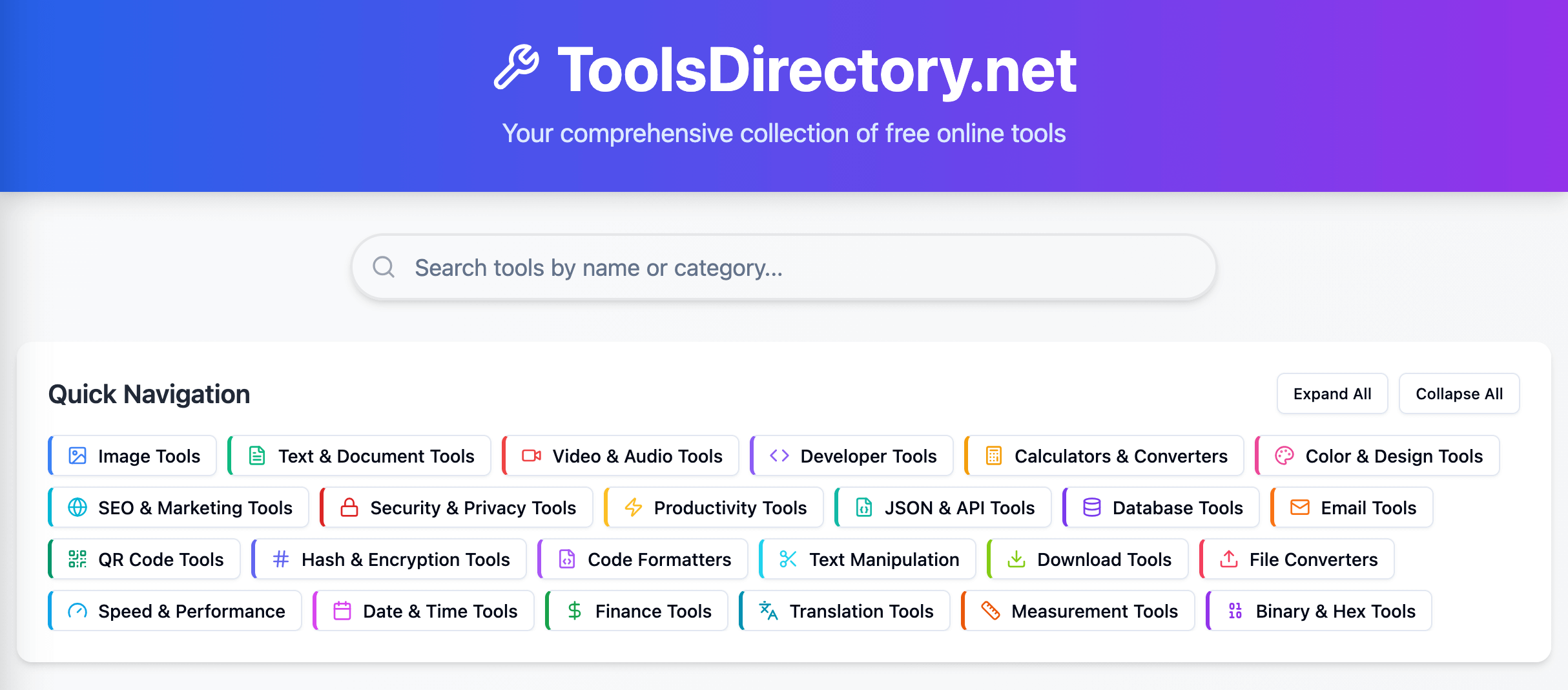Select the Translation Tools category
Screen dimensions: 1568x690
pyautogui.click(x=845, y=611)
